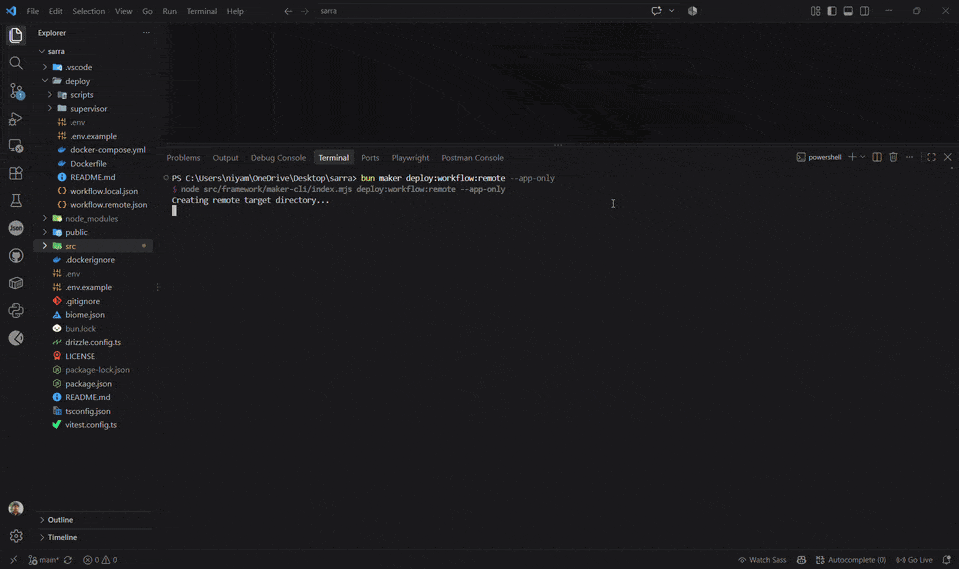The width and height of the screenshot is (959, 569).
Task: Split the terminal pane
Action: pyautogui.click(x=876, y=157)
